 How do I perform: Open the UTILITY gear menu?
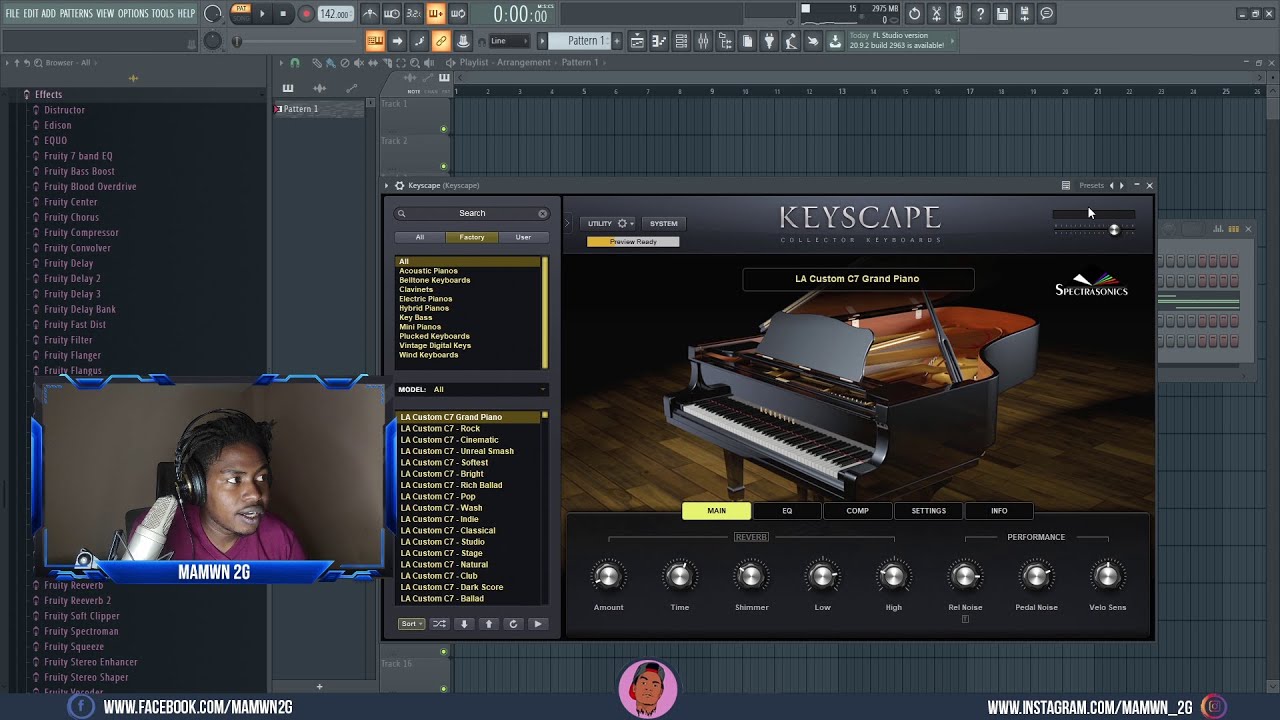coord(610,223)
